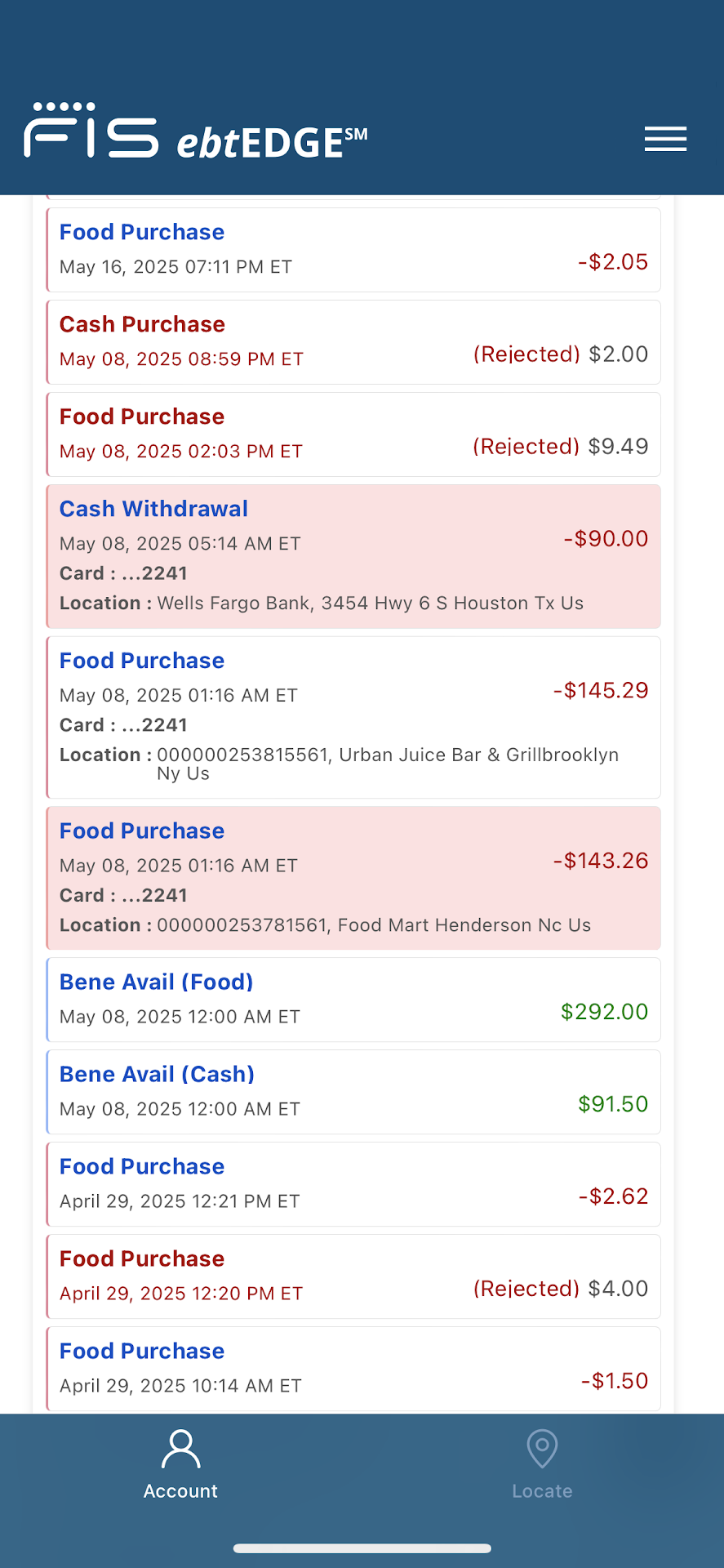Tap the $292.00 food benefit amount
The width and height of the screenshot is (724, 1568).
pos(604,1012)
